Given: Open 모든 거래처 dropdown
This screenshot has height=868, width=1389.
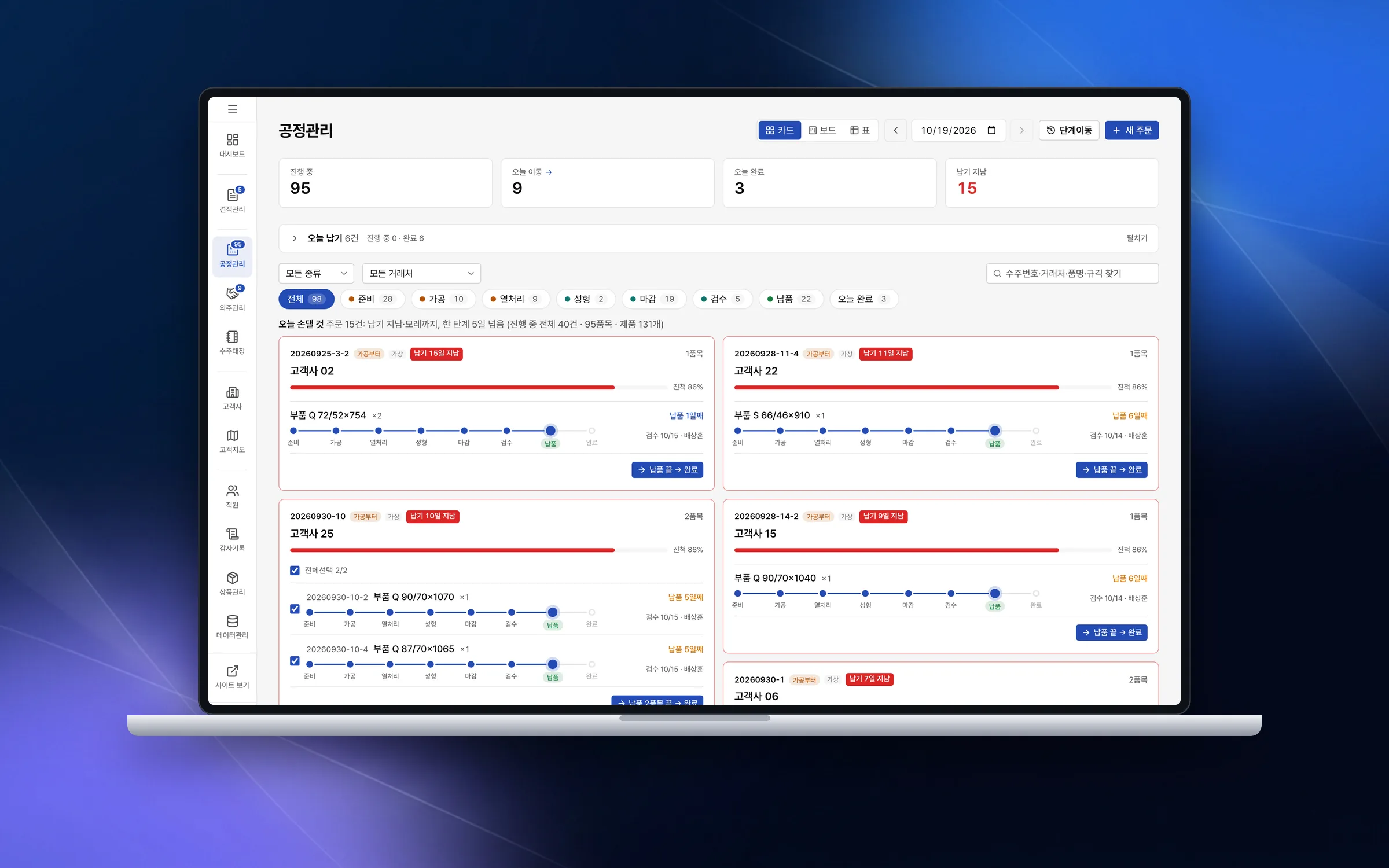Looking at the screenshot, I should pyautogui.click(x=421, y=273).
